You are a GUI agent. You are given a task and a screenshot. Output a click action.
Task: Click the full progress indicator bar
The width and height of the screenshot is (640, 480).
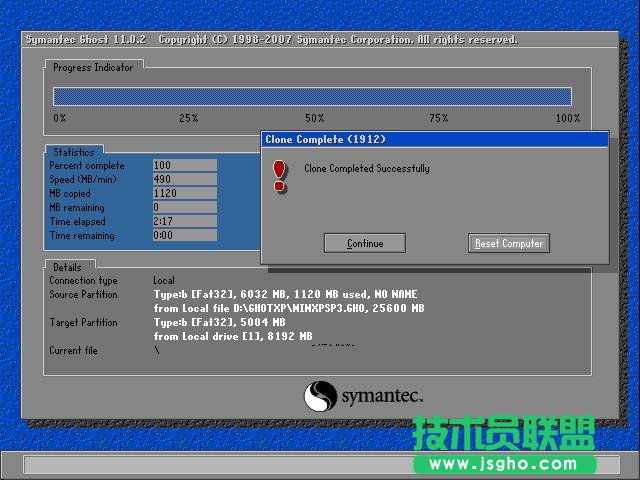coord(312,96)
